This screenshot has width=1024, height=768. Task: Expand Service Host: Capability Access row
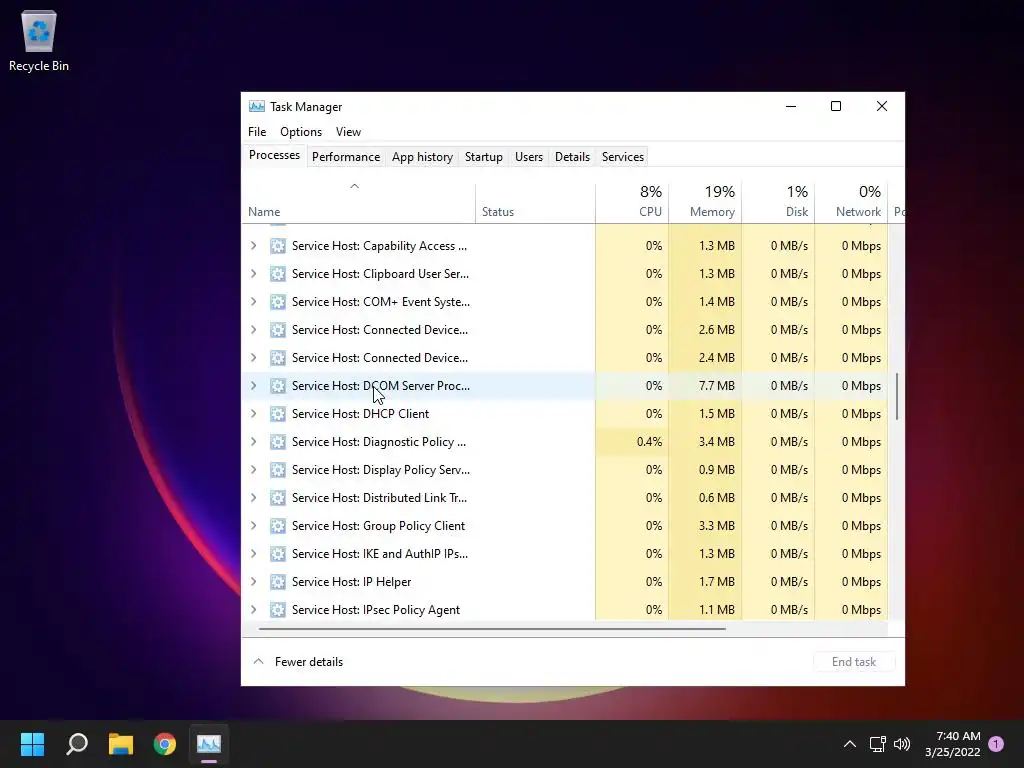point(253,246)
